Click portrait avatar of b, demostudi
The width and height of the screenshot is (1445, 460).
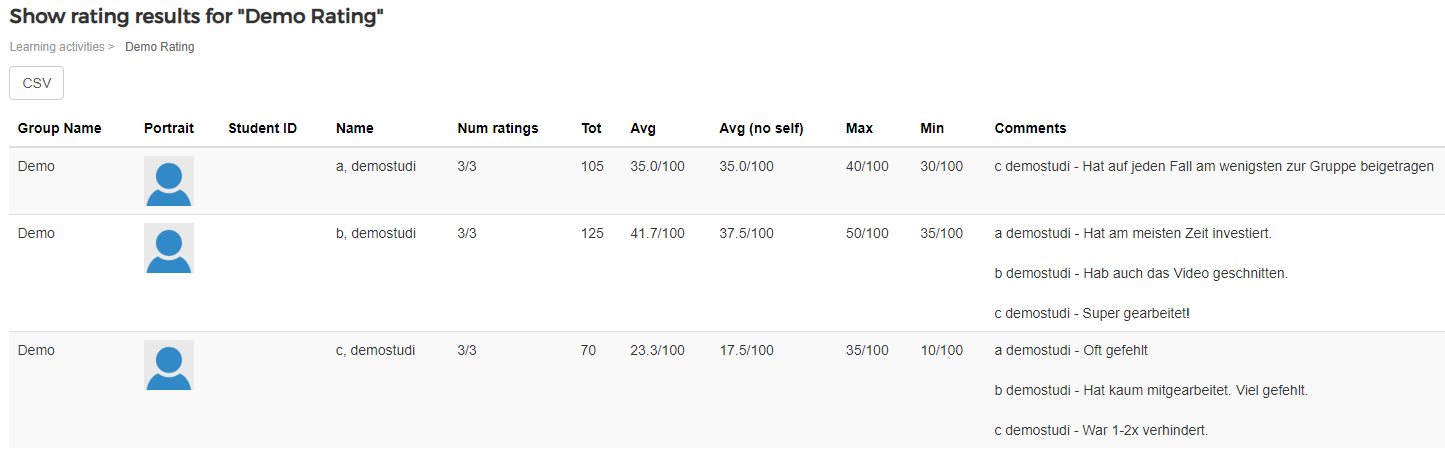point(169,248)
